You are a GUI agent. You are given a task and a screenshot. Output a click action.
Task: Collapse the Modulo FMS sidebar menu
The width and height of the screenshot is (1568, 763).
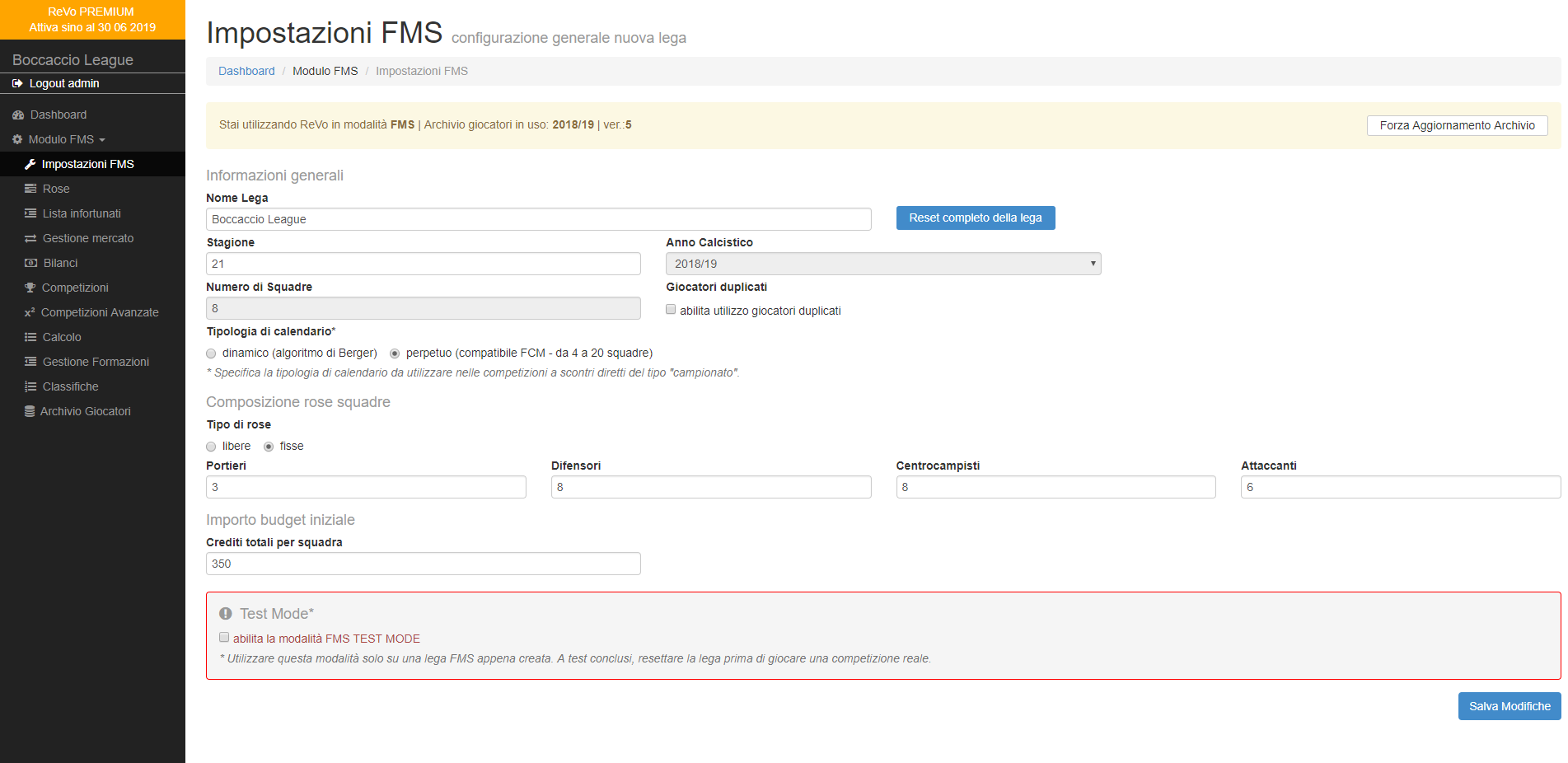[61, 139]
